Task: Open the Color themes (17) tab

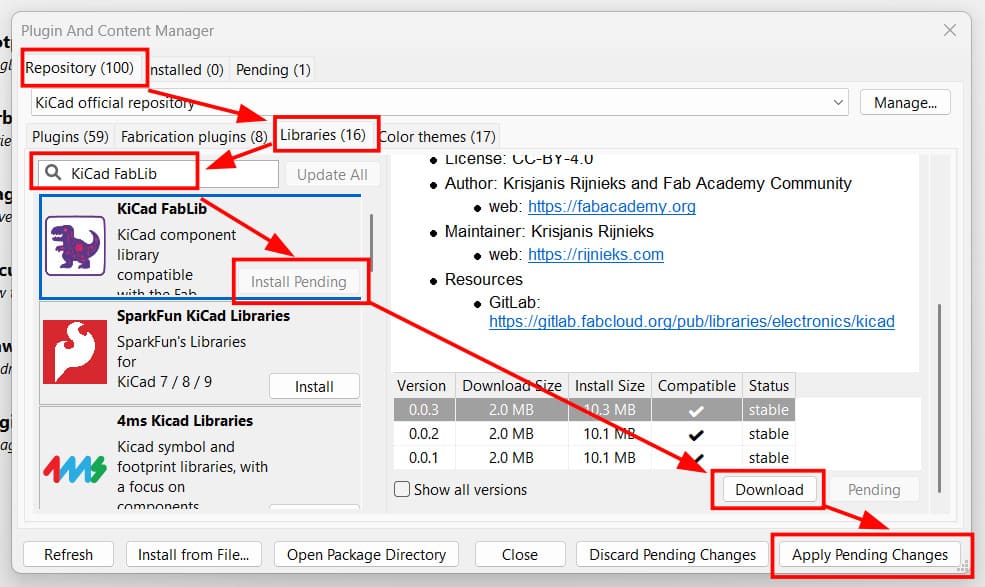Action: [438, 136]
